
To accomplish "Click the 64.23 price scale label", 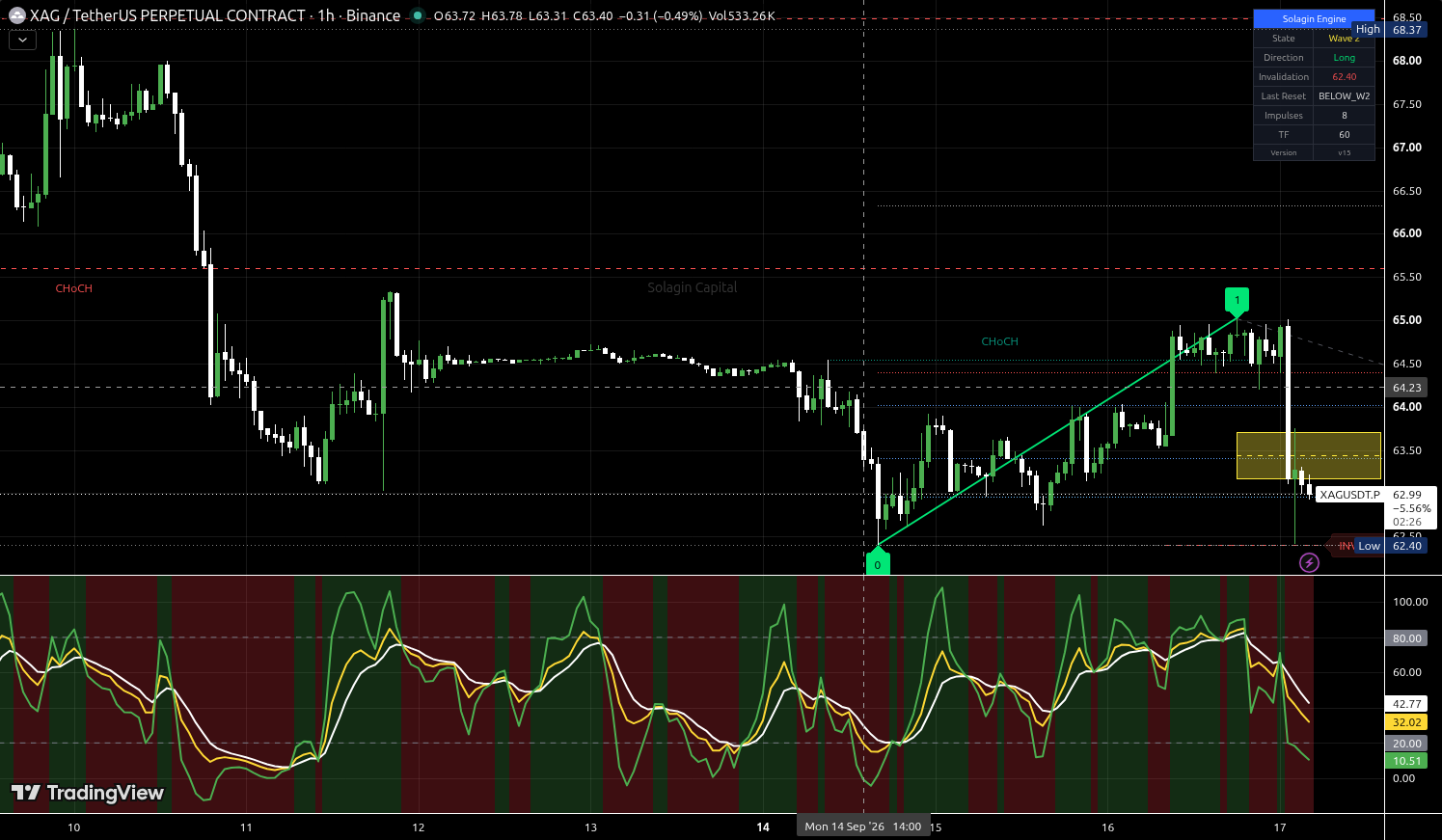I will click(1407, 388).
